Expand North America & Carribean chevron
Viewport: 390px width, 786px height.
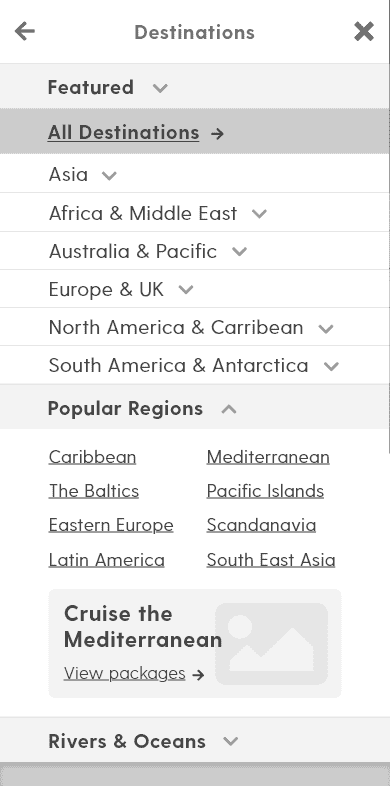326,329
